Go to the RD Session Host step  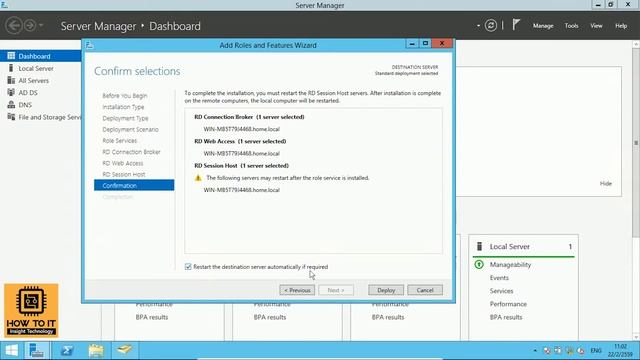click(x=124, y=174)
